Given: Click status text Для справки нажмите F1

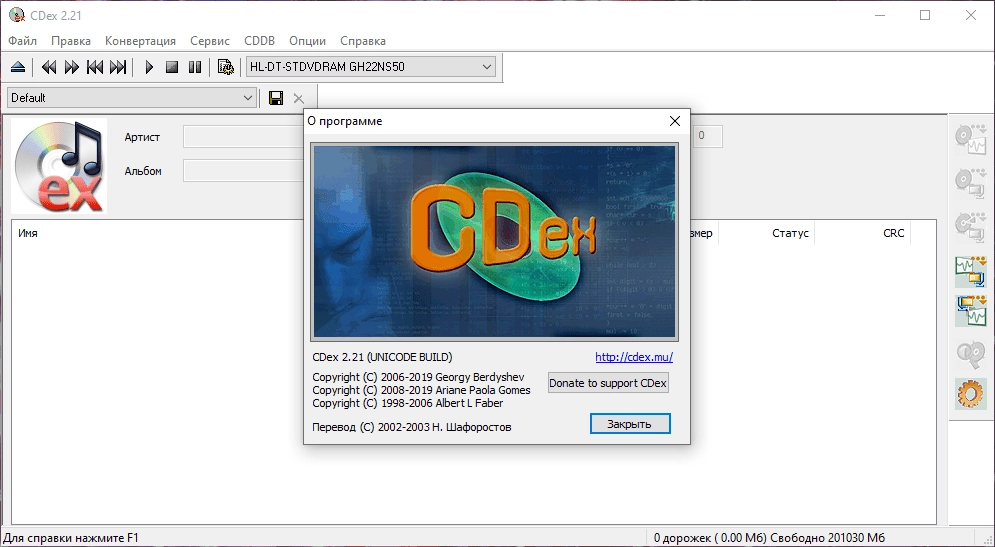Looking at the screenshot, I should 71,538.
